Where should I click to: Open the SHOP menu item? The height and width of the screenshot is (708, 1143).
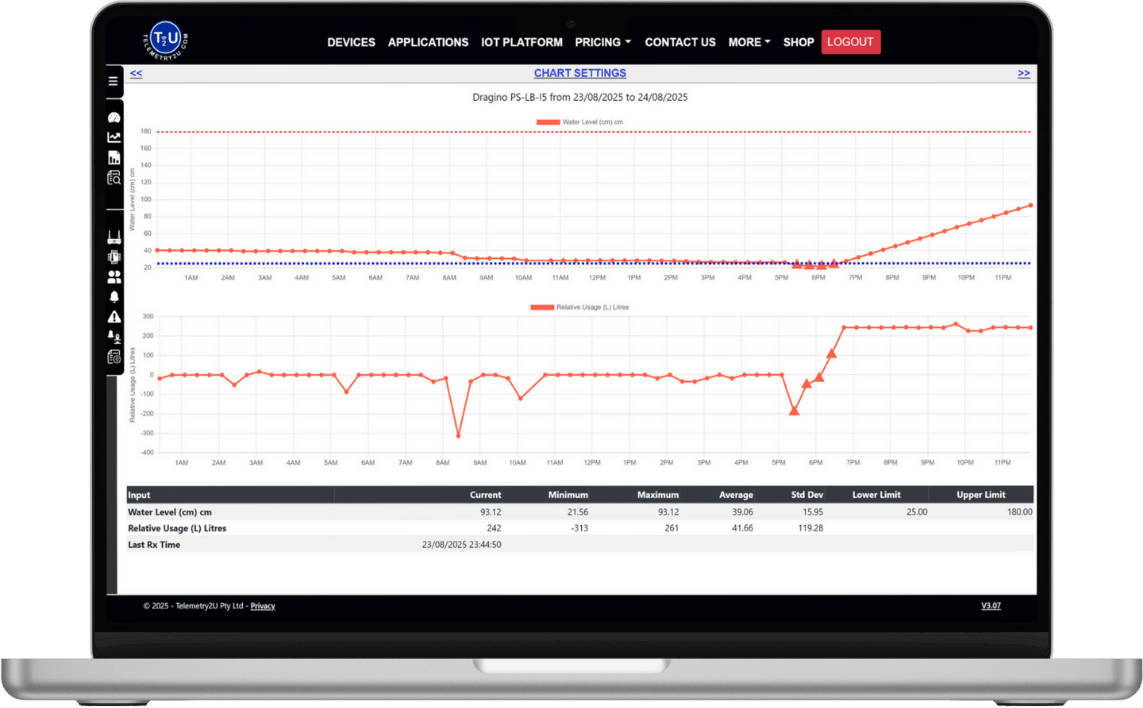[x=798, y=42]
